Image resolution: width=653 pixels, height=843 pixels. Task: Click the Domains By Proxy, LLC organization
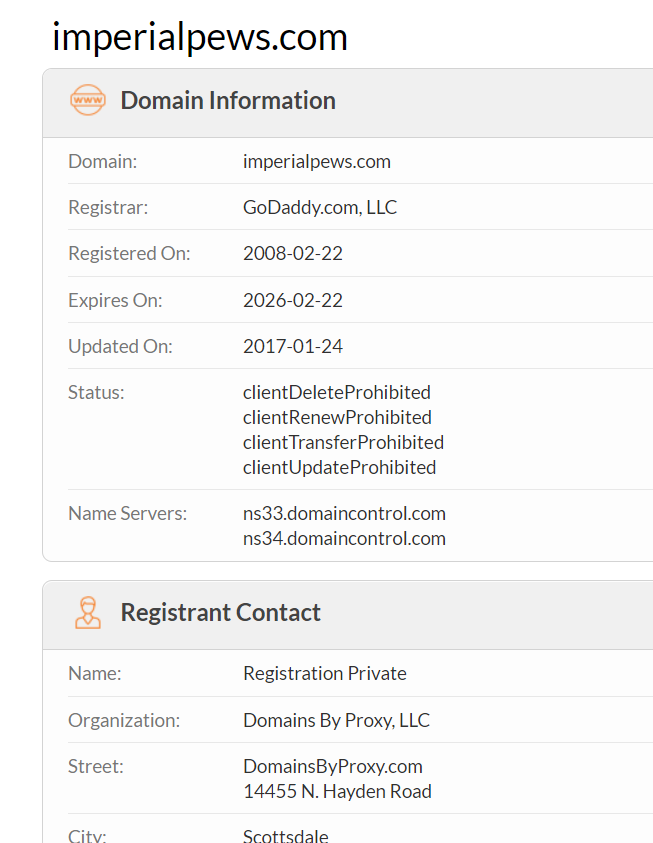point(336,720)
